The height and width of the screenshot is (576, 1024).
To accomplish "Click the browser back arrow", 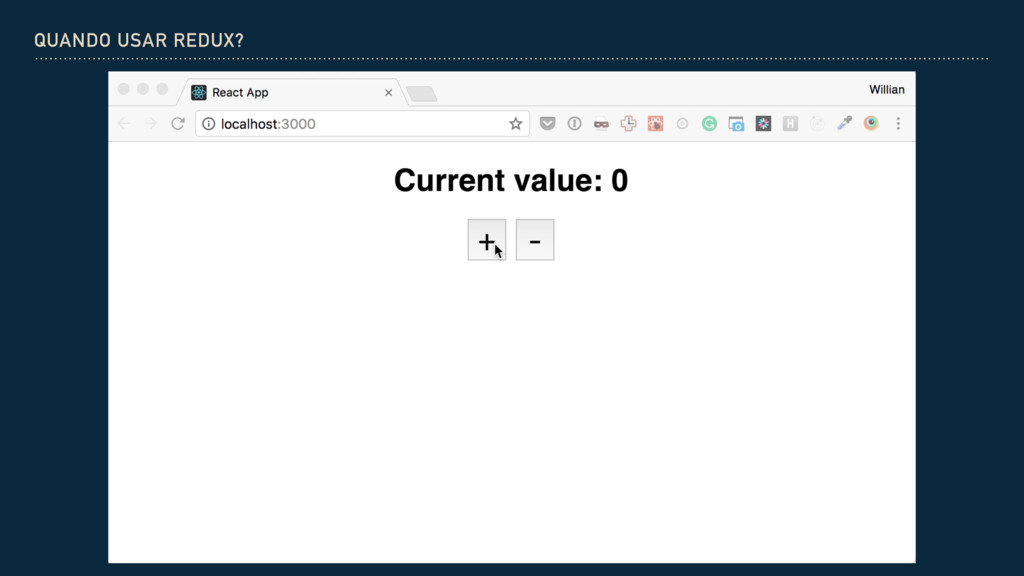I will (x=124, y=123).
